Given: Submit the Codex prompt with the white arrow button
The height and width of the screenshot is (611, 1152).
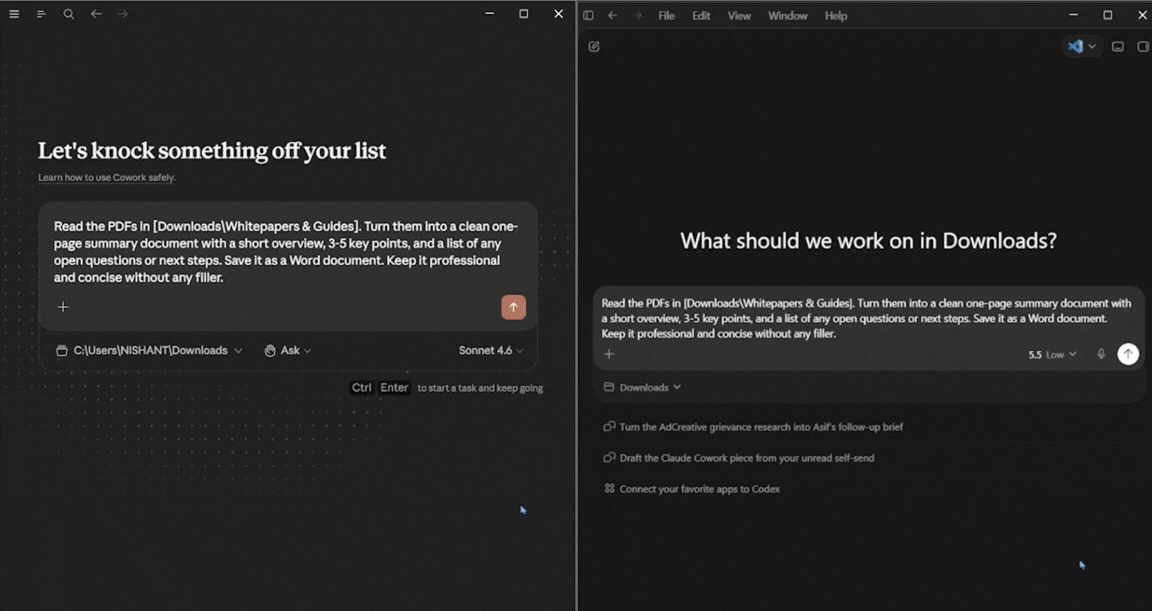Looking at the screenshot, I should pyautogui.click(x=1128, y=354).
